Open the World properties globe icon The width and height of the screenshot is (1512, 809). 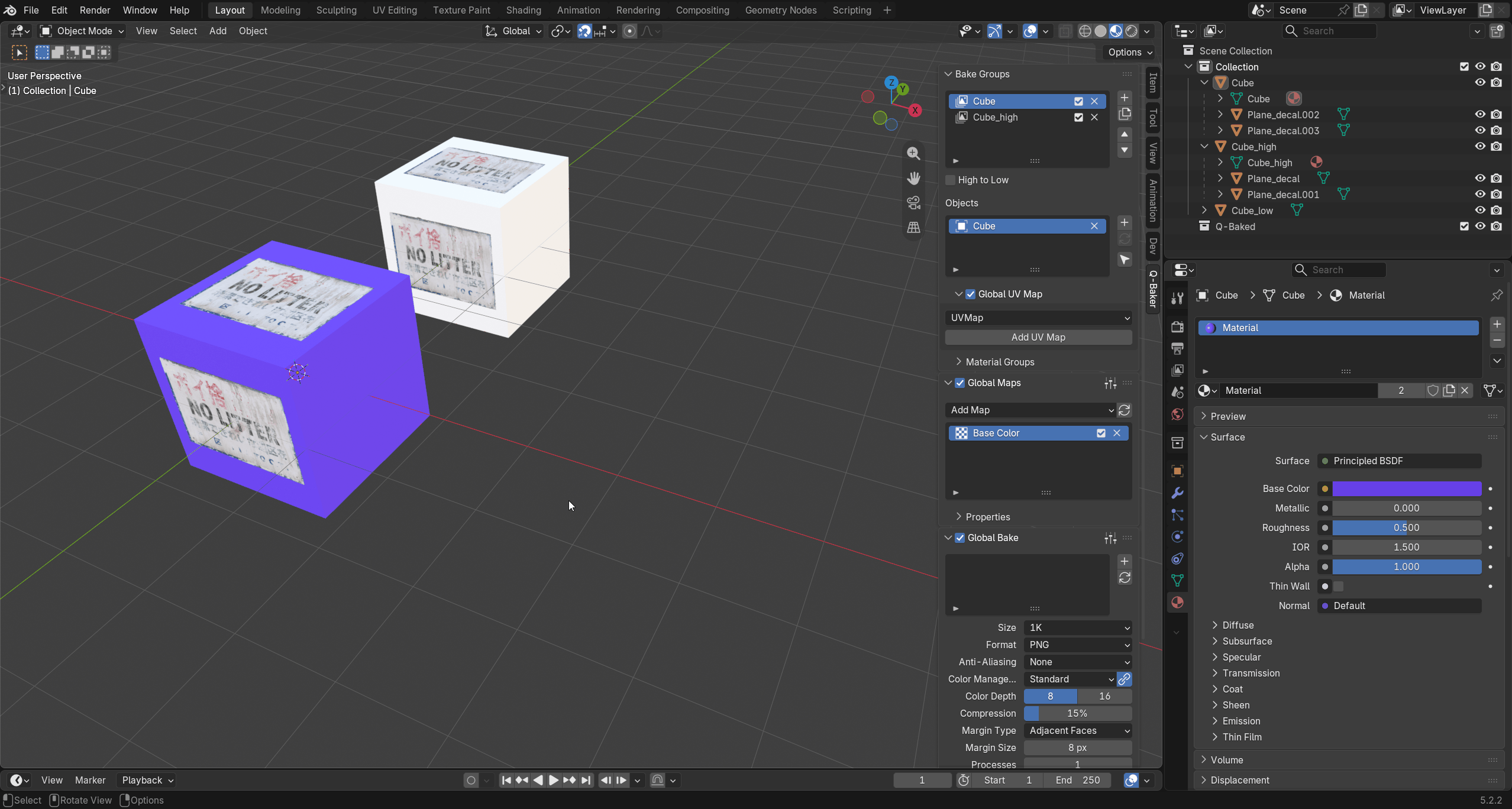click(1177, 414)
